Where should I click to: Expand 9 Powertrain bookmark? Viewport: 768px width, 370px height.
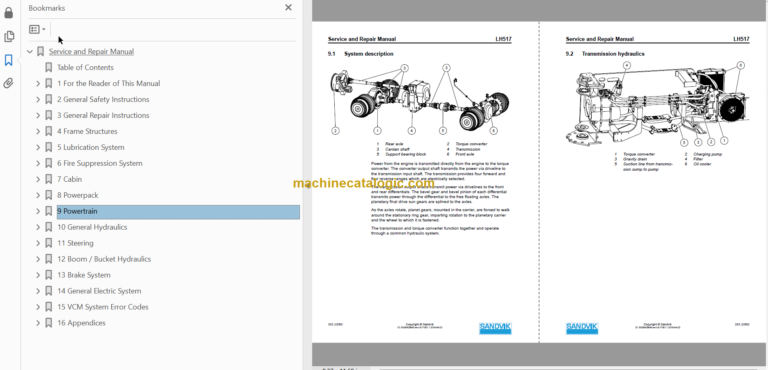coord(38,211)
